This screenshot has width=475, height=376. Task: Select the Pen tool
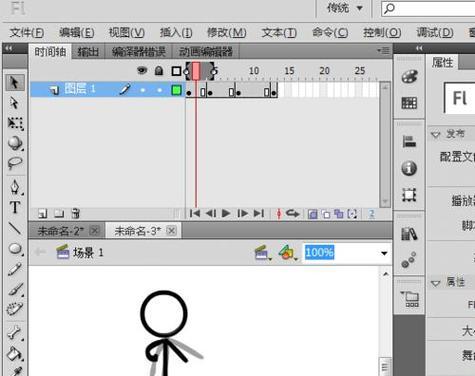(x=15, y=187)
